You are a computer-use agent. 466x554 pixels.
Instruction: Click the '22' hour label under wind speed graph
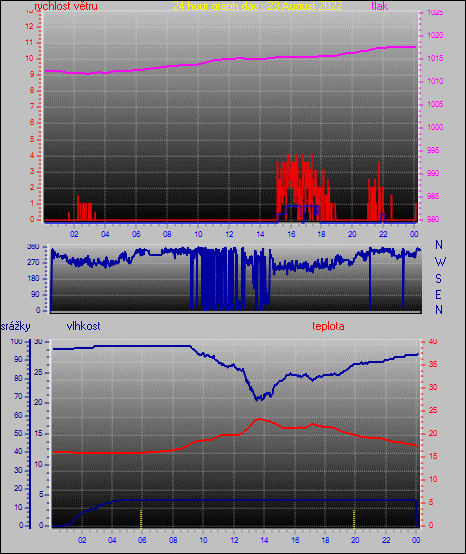point(383,234)
